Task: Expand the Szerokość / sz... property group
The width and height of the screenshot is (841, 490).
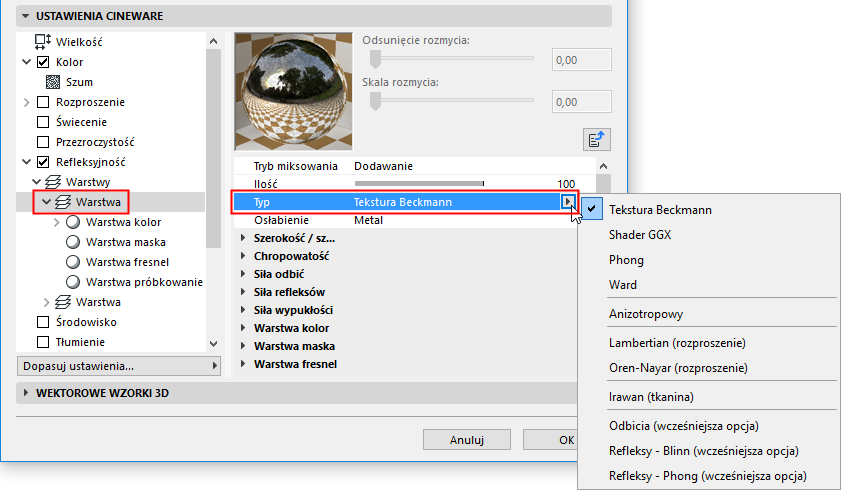Action: point(243,238)
